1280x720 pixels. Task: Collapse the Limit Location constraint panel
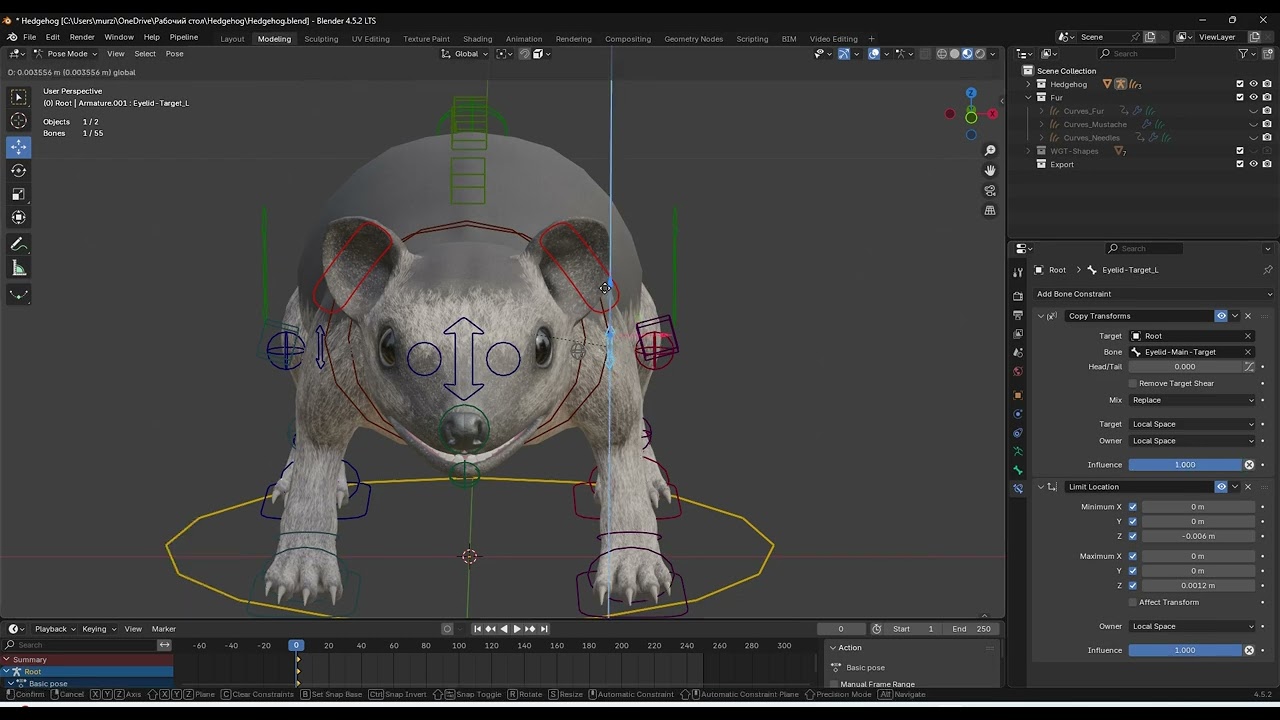[1040, 487]
